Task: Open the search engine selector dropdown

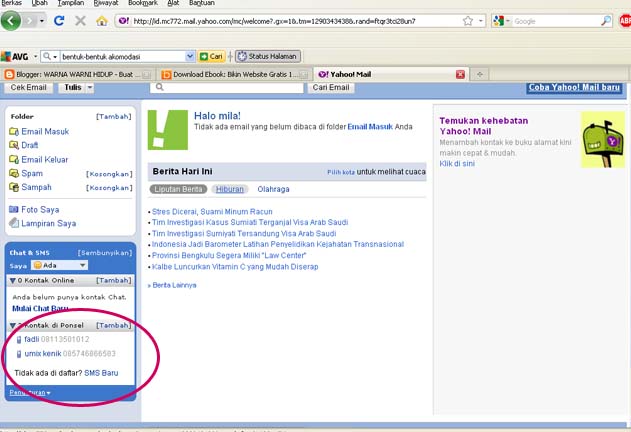Action: pyautogui.click(x=508, y=21)
